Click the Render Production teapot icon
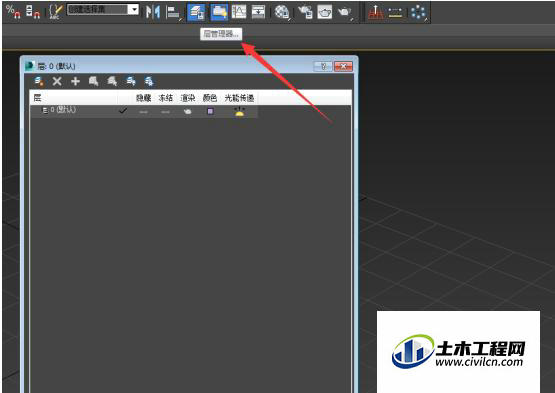555x393 pixels. tap(344, 12)
